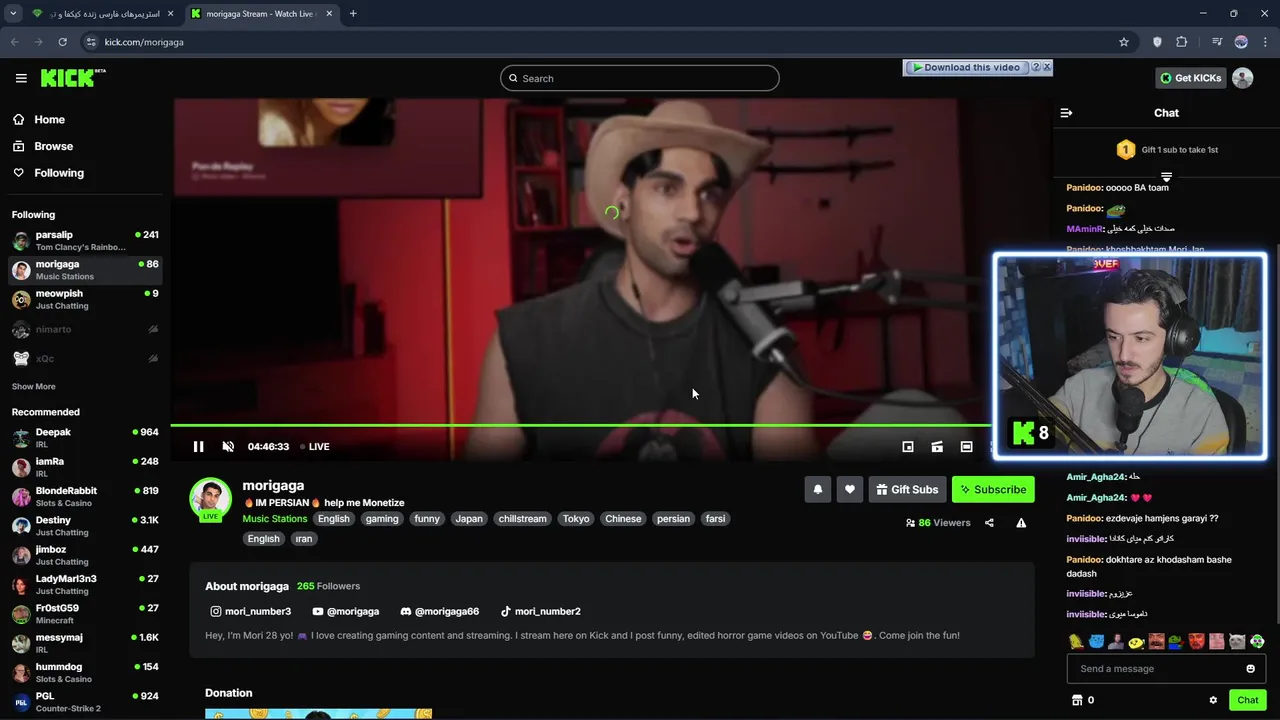Select the Tokyo tag
1280x720 pixels.
[576, 519]
